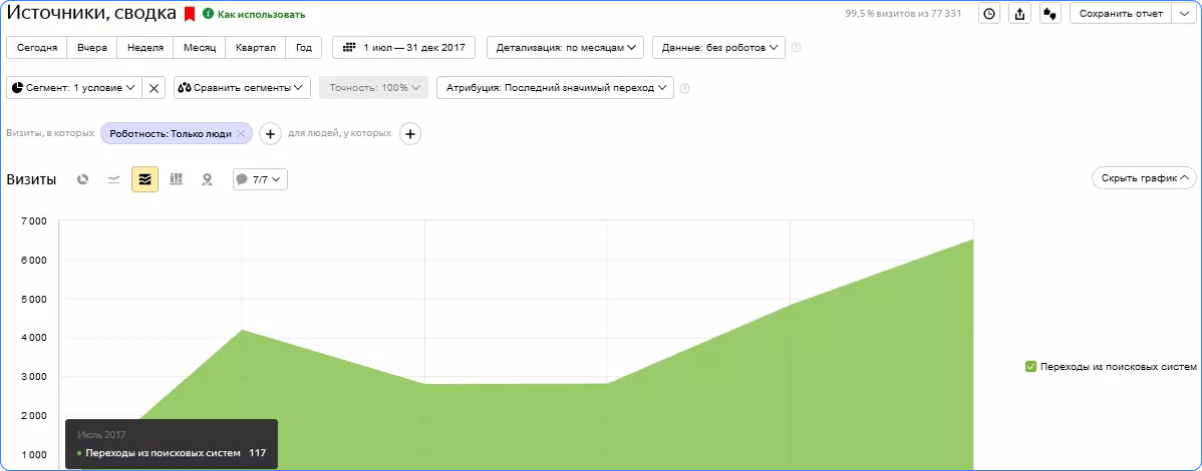Click 'Визиты' metric heading
The width and height of the screenshot is (1202, 471).
[x=30, y=180]
